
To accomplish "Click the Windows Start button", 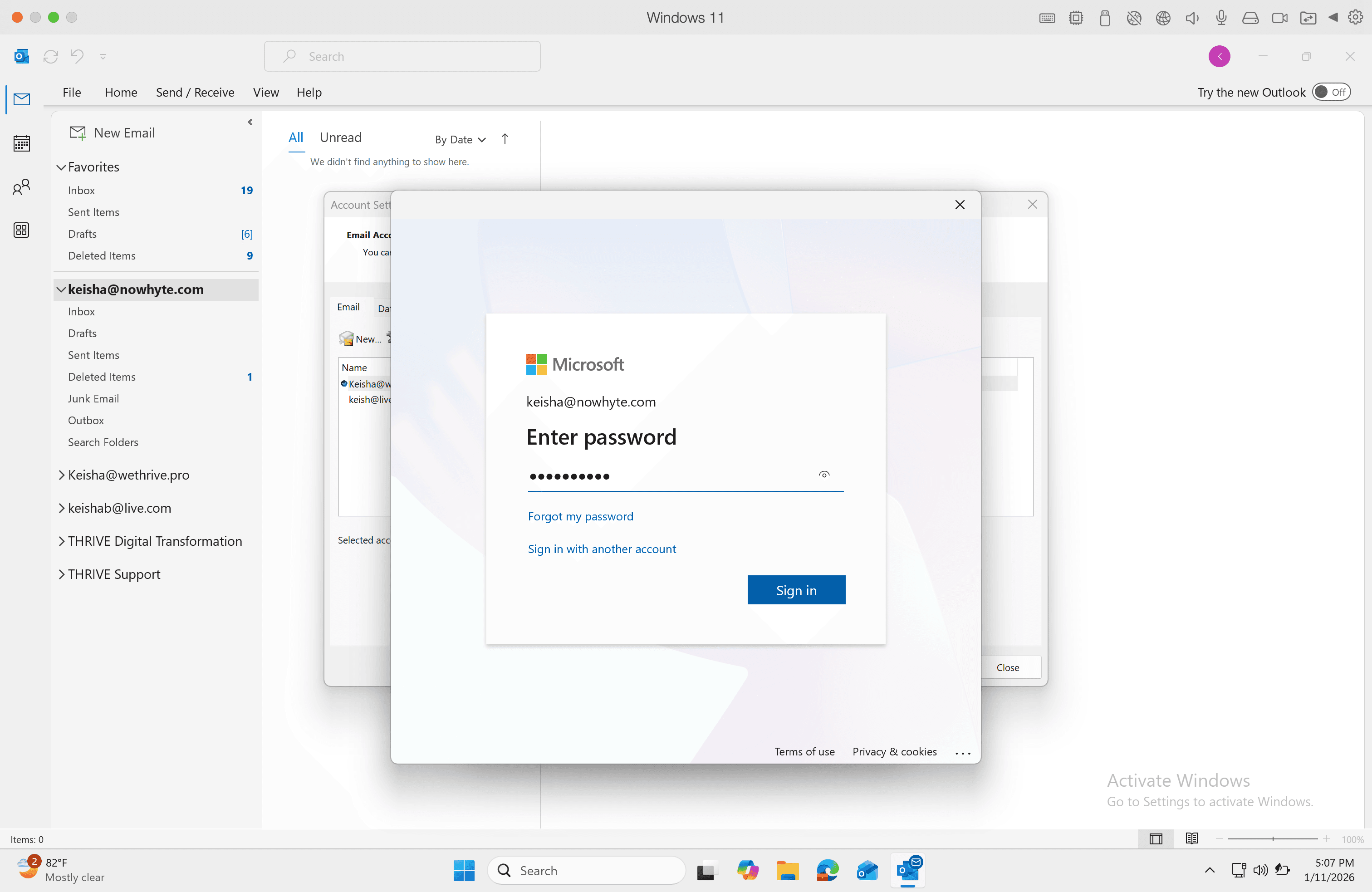I will [464, 870].
